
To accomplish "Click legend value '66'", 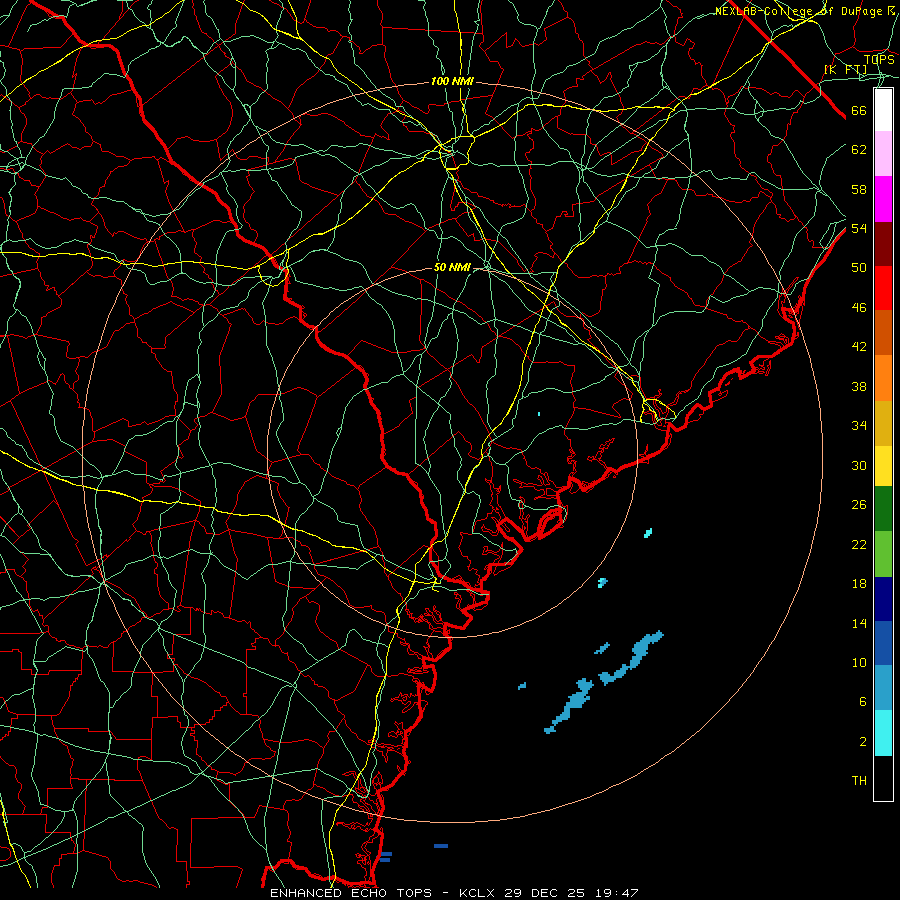I will (x=859, y=110).
